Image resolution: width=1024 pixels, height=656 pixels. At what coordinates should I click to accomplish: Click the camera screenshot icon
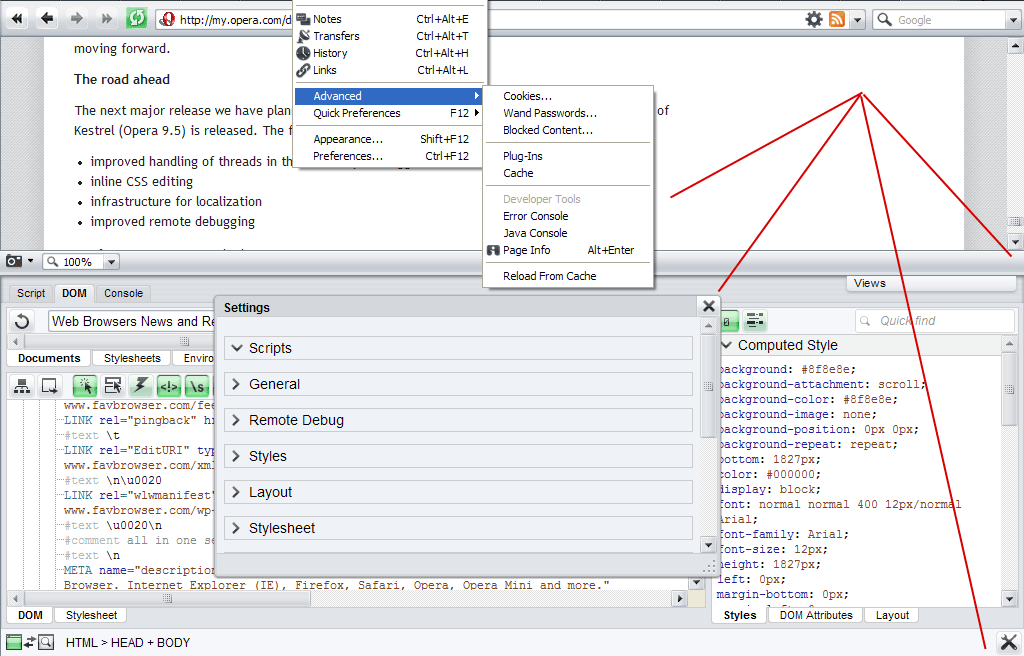(x=14, y=261)
